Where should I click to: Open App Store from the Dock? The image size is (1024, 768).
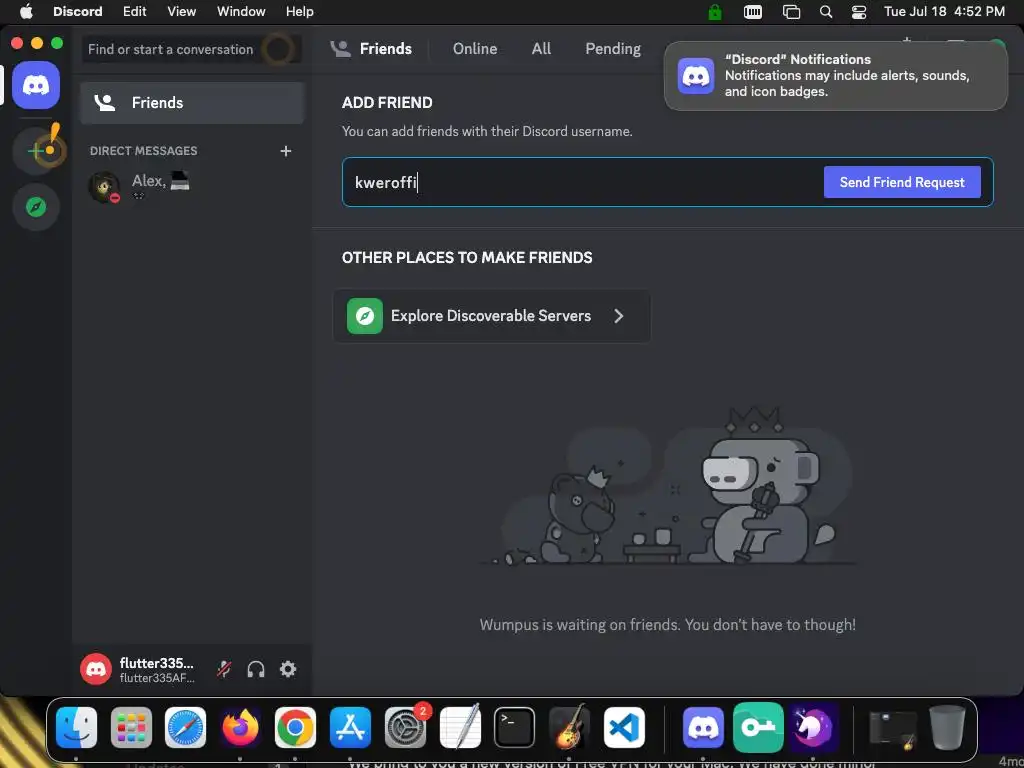point(350,728)
